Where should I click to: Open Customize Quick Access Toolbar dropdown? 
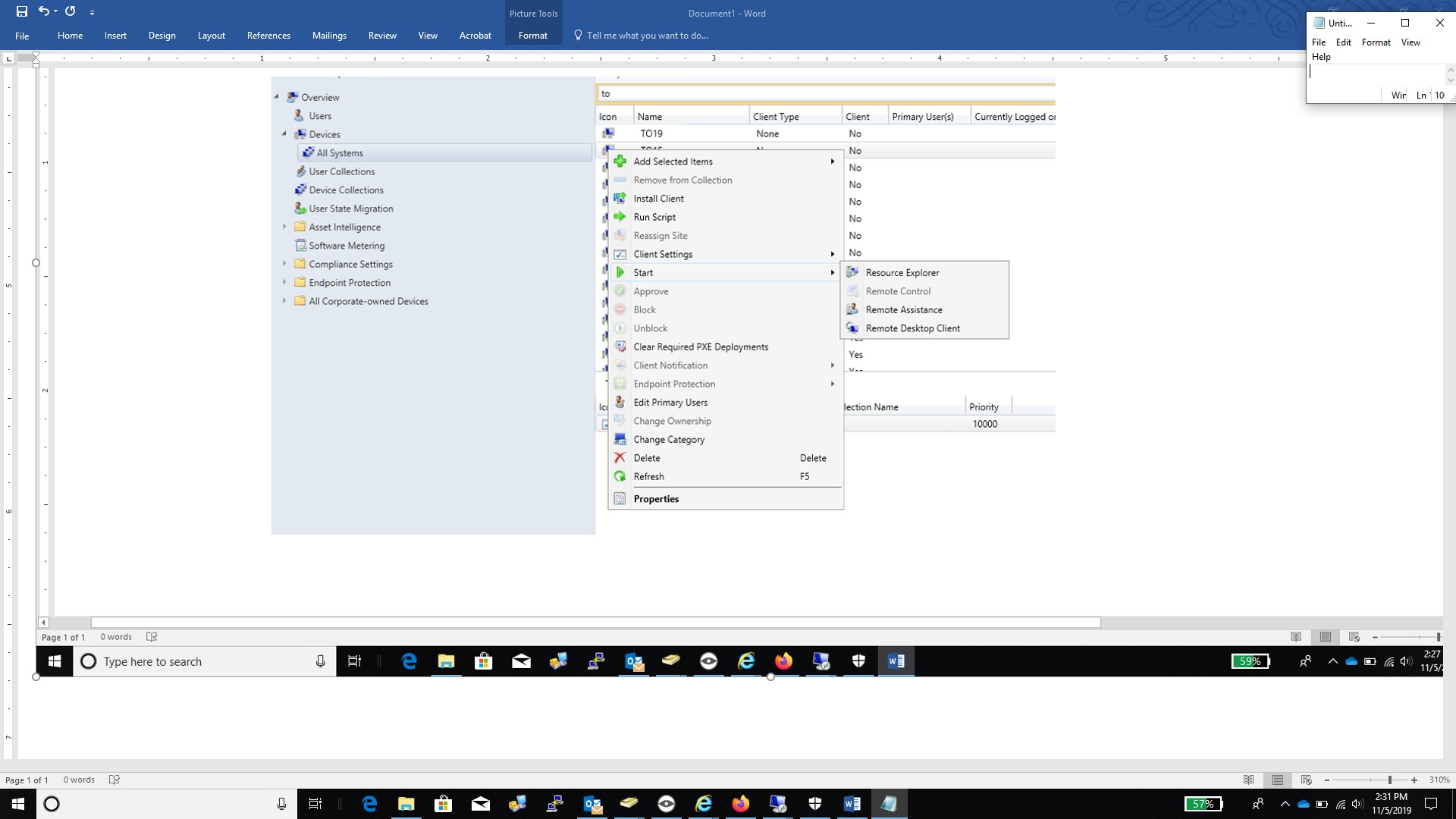[x=92, y=13]
